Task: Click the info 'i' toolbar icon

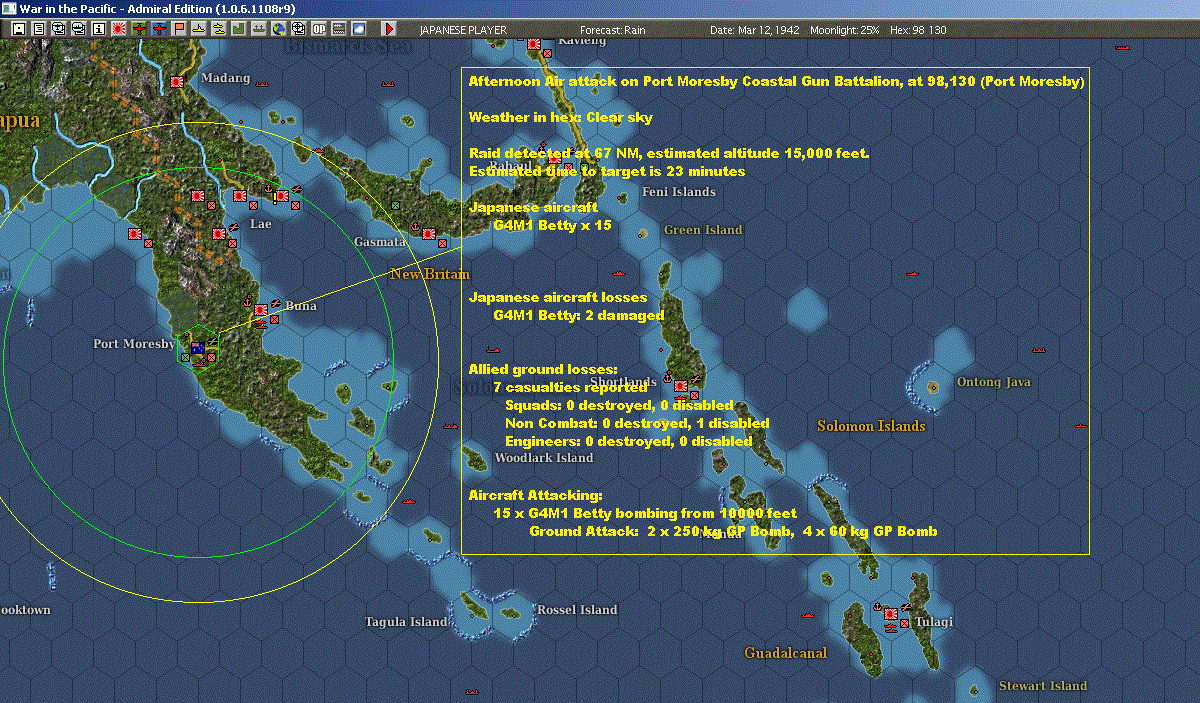Action: coord(98,29)
